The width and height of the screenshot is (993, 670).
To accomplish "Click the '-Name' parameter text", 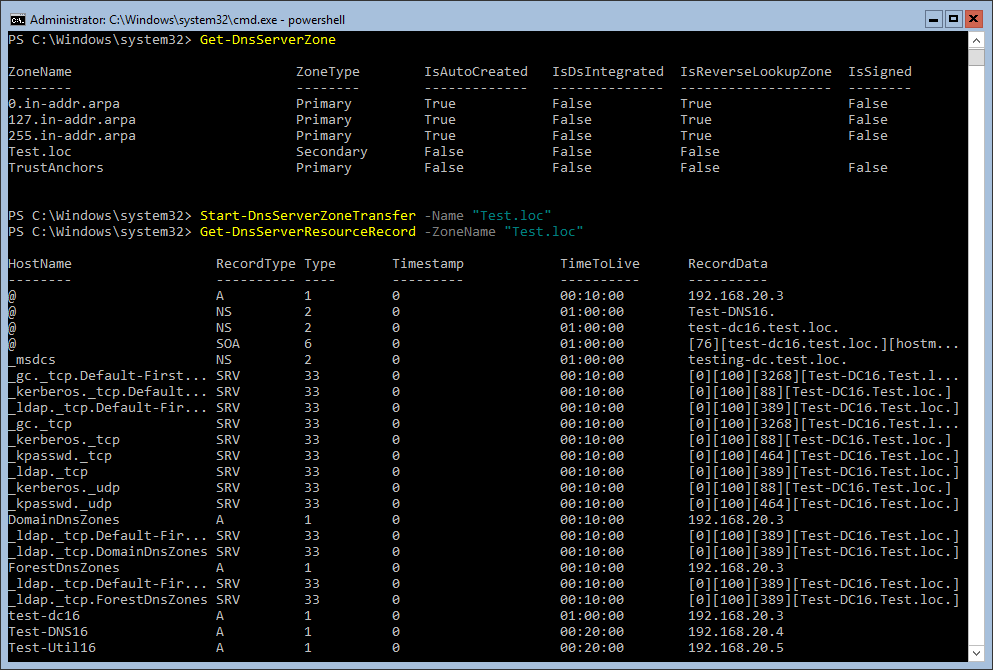I will pyautogui.click(x=444, y=216).
